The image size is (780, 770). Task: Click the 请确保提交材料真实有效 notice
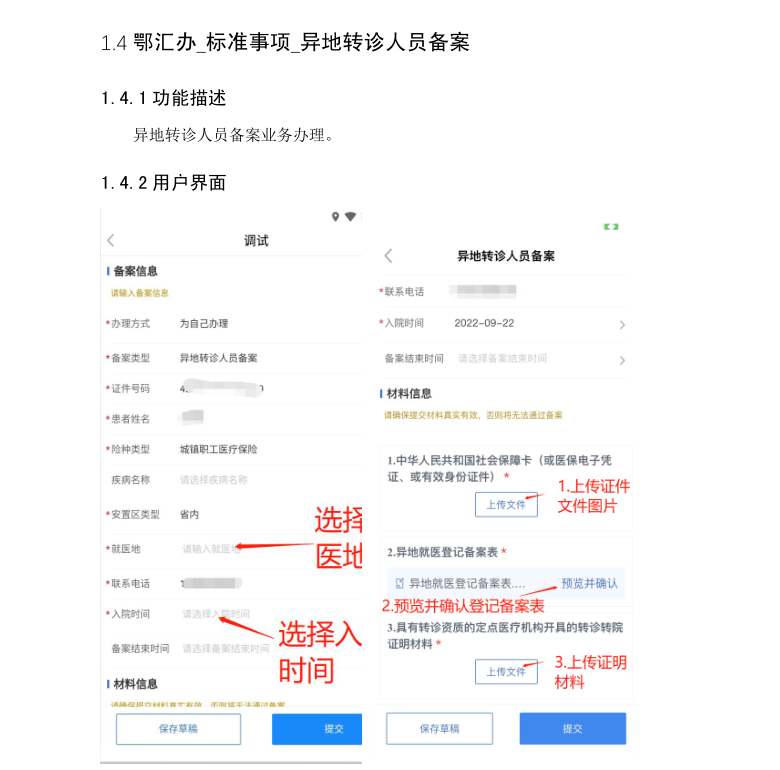(473, 415)
